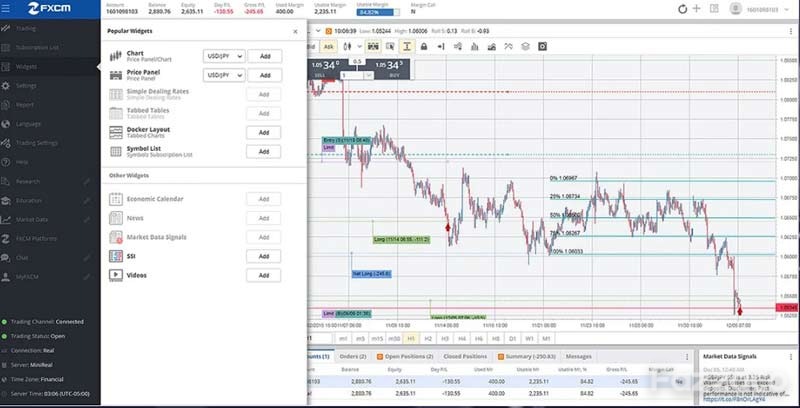Close the Popular Widgets panel
Viewport: 800px width, 408px height.
[295, 32]
